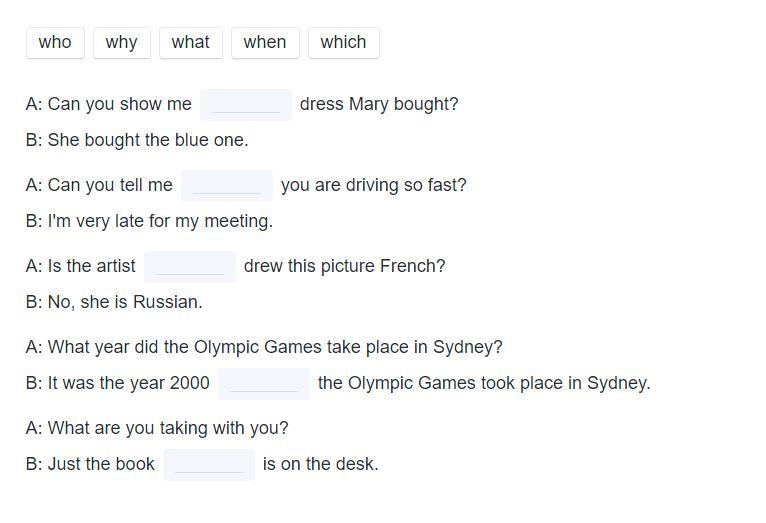Select the "who" word chip
The width and height of the screenshot is (766, 523).
(x=55, y=42)
